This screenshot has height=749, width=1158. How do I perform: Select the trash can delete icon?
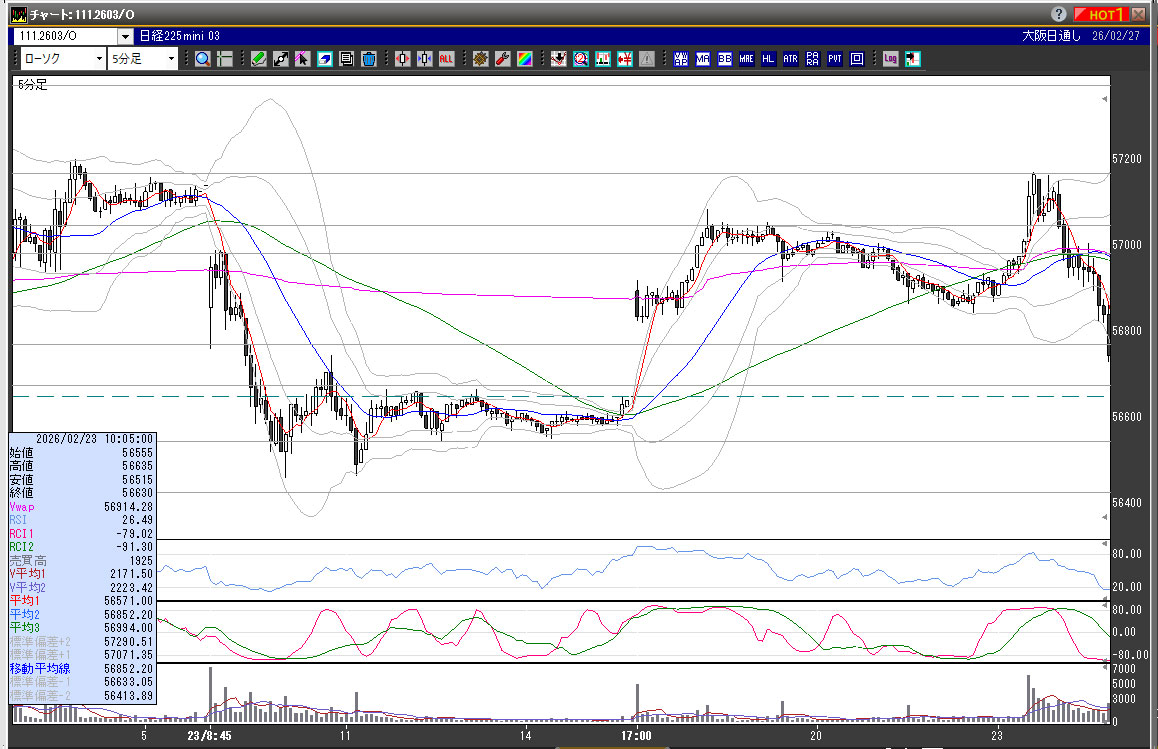pos(368,59)
